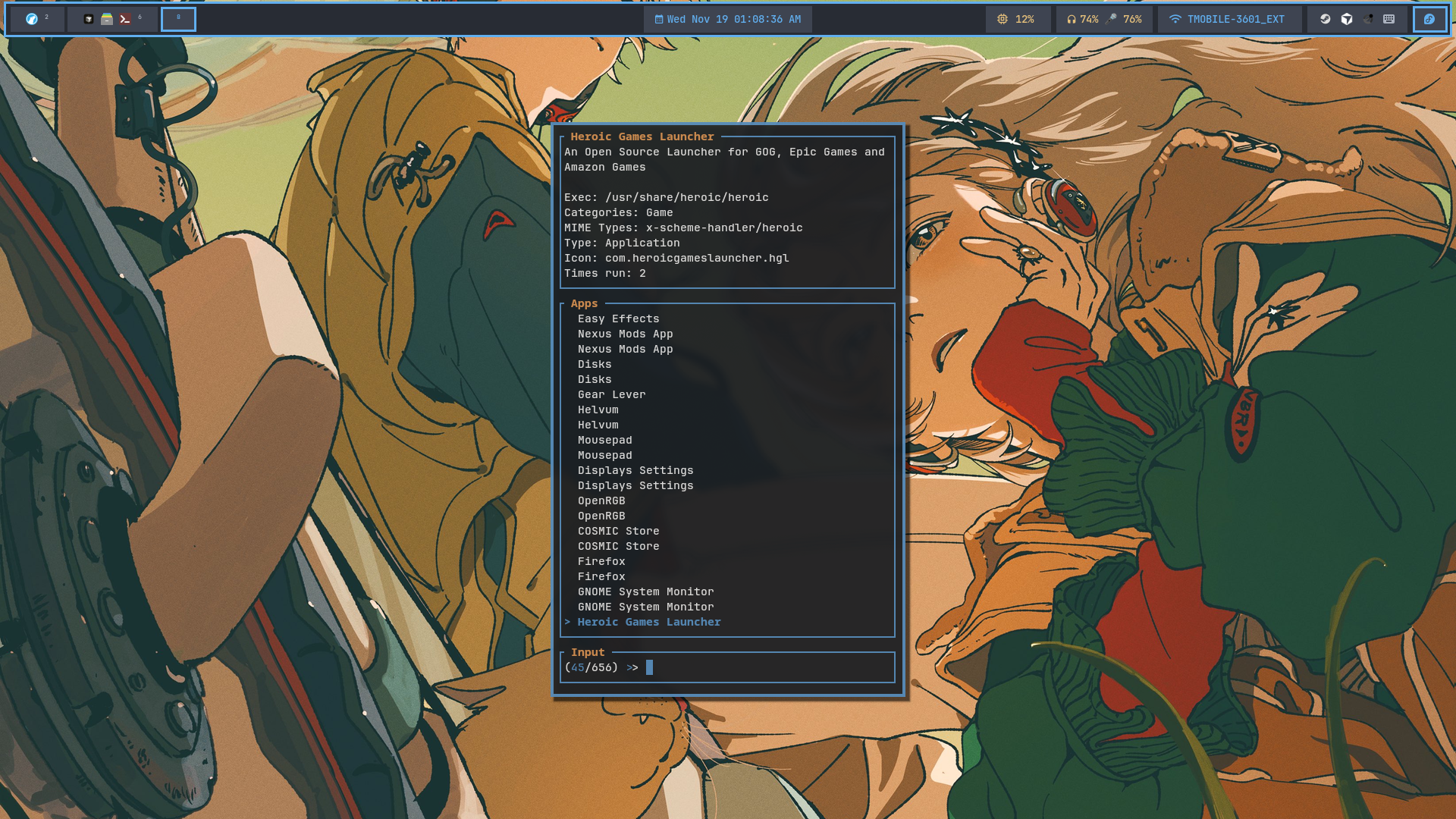Switch to workspace 8 in the top bar
The image size is (1456, 819).
click(x=179, y=19)
